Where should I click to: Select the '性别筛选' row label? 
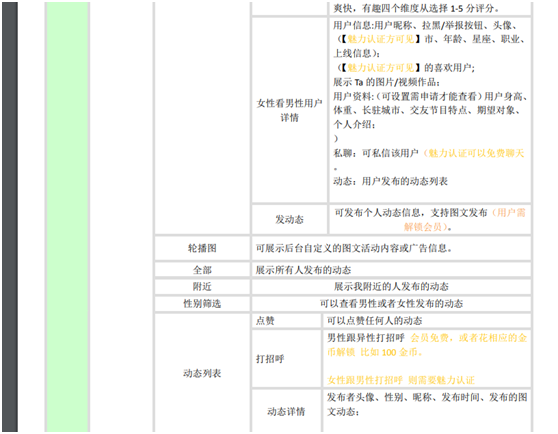point(202,304)
